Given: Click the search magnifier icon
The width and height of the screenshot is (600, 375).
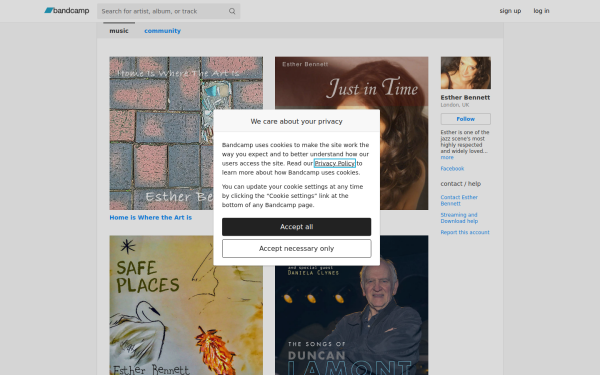Looking at the screenshot, I should point(232,11).
